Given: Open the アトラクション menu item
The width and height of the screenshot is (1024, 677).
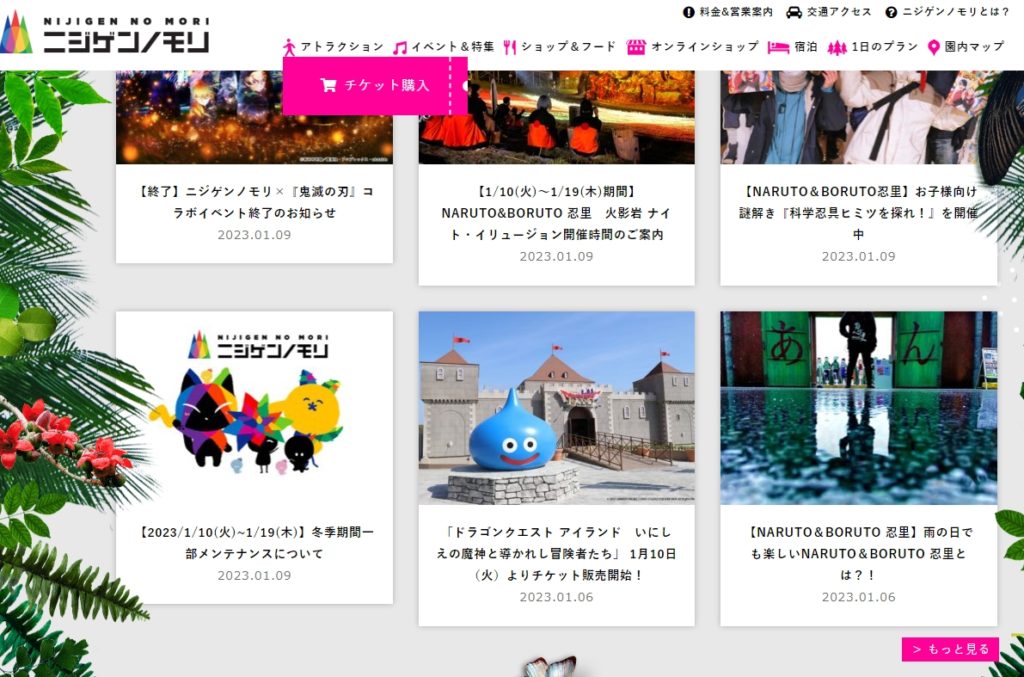Looking at the screenshot, I should click(x=341, y=47).
